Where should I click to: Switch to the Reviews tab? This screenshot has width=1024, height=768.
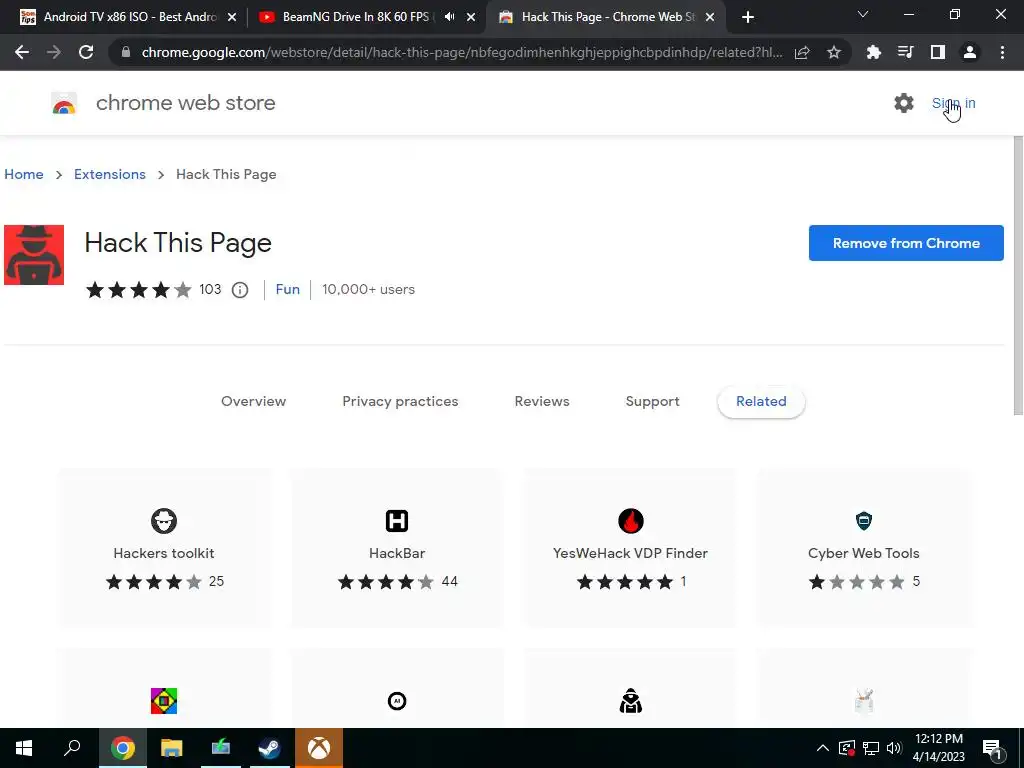[x=542, y=402]
